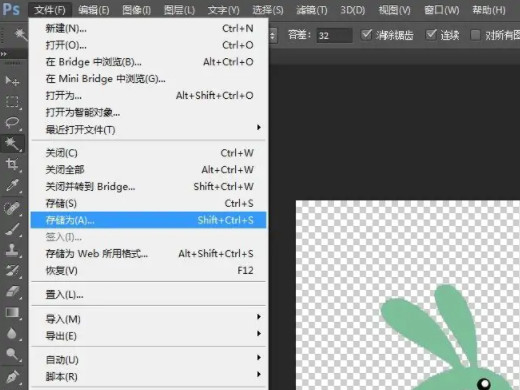This screenshot has height=390, width=520.
Task: Select the History Brush tool
Action: (x=12, y=271)
